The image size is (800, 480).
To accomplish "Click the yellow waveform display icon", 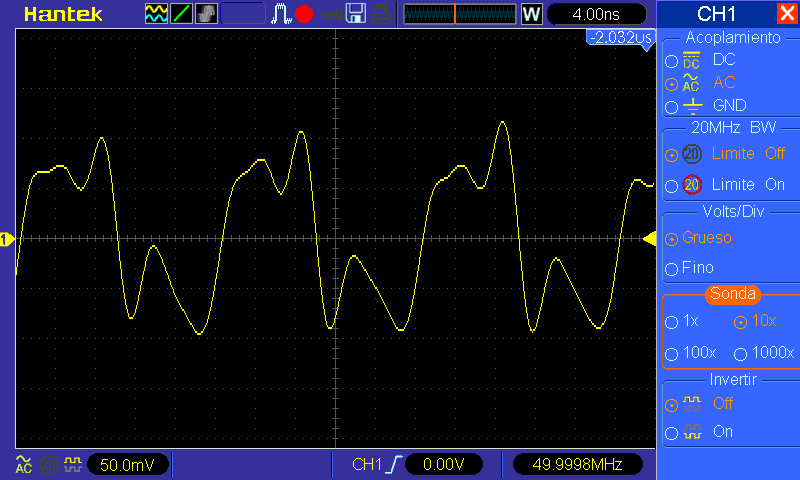I will (156, 14).
